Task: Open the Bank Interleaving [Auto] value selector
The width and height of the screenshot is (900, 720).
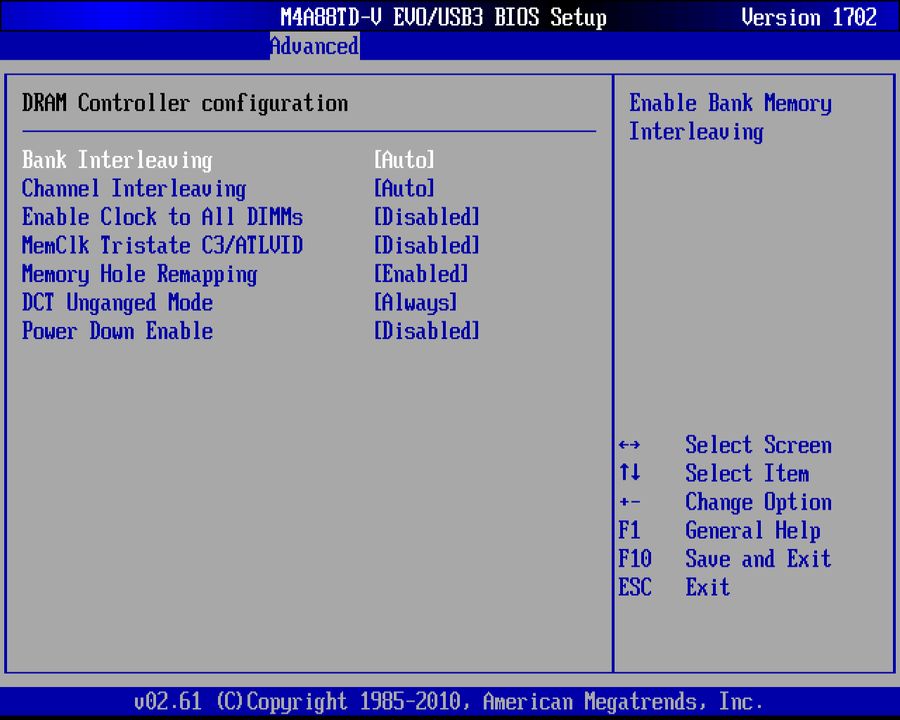Action: [404, 160]
